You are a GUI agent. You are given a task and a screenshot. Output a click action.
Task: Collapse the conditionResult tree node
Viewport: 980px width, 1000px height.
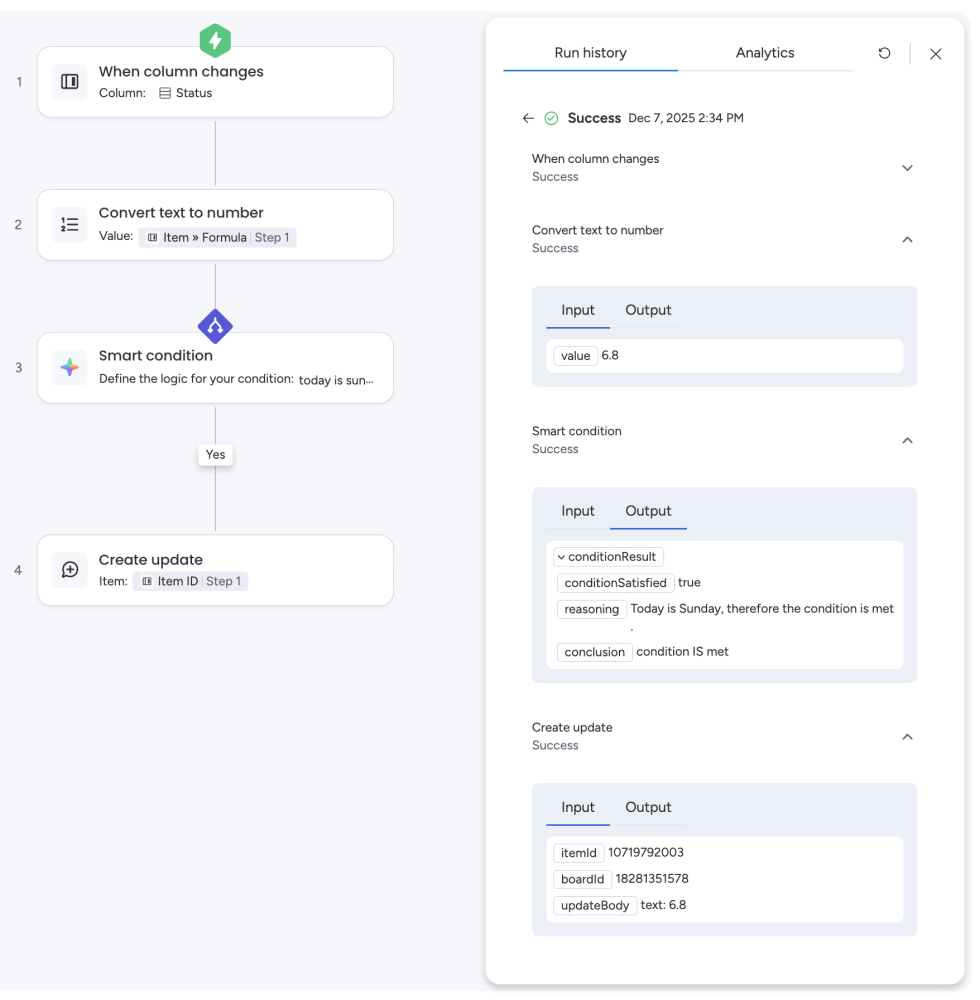tap(562, 557)
